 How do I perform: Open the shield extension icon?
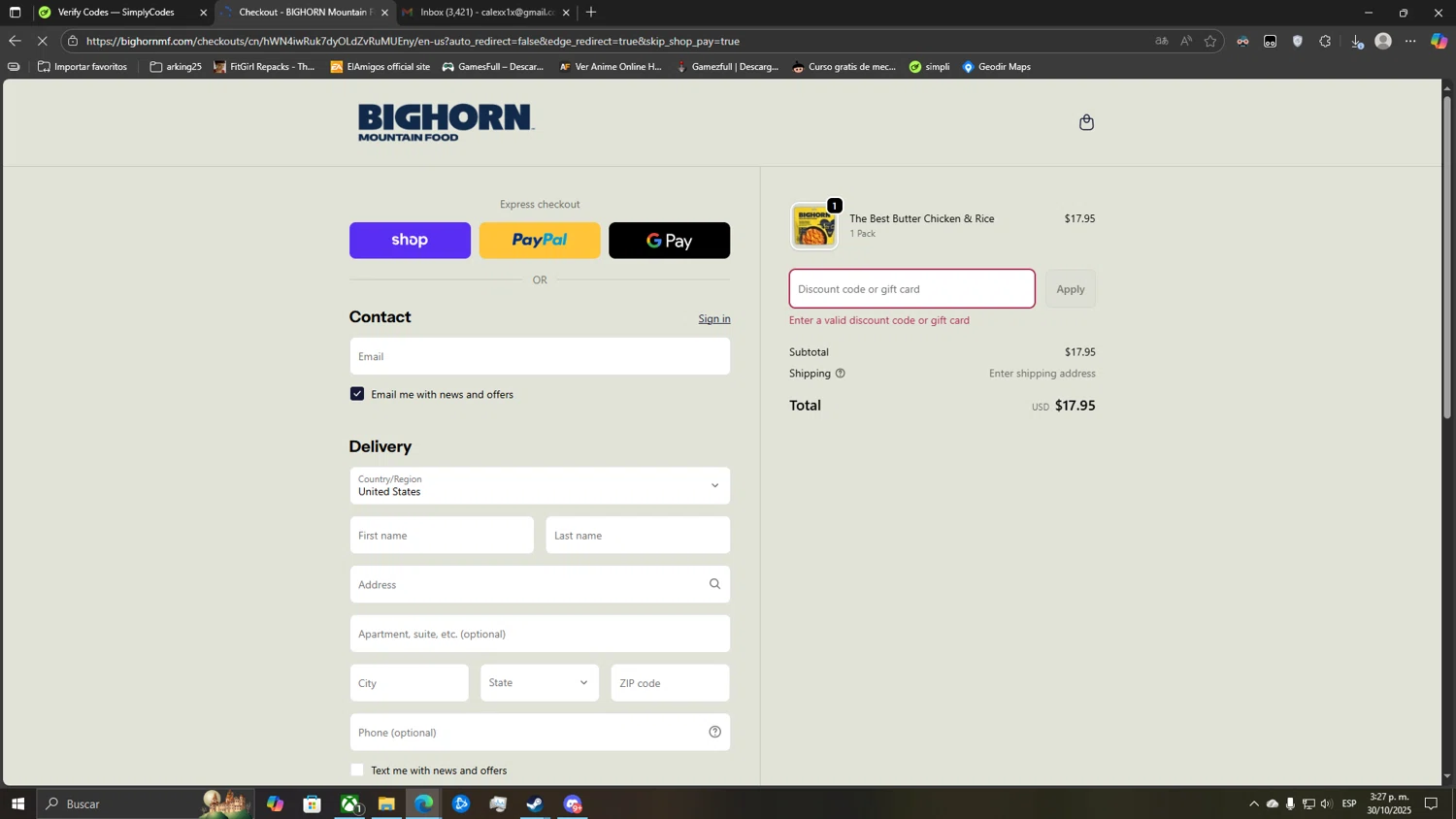(1297, 41)
